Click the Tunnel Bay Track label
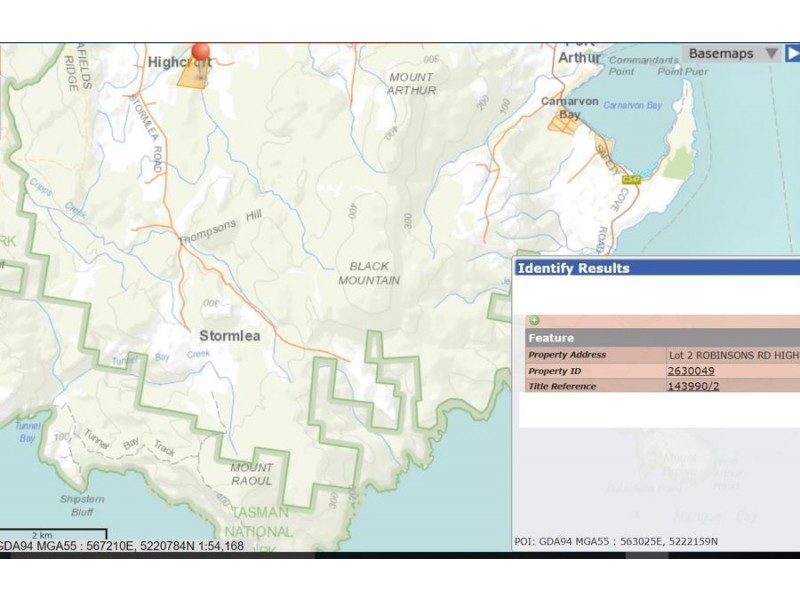The image size is (800, 600). tap(130, 443)
